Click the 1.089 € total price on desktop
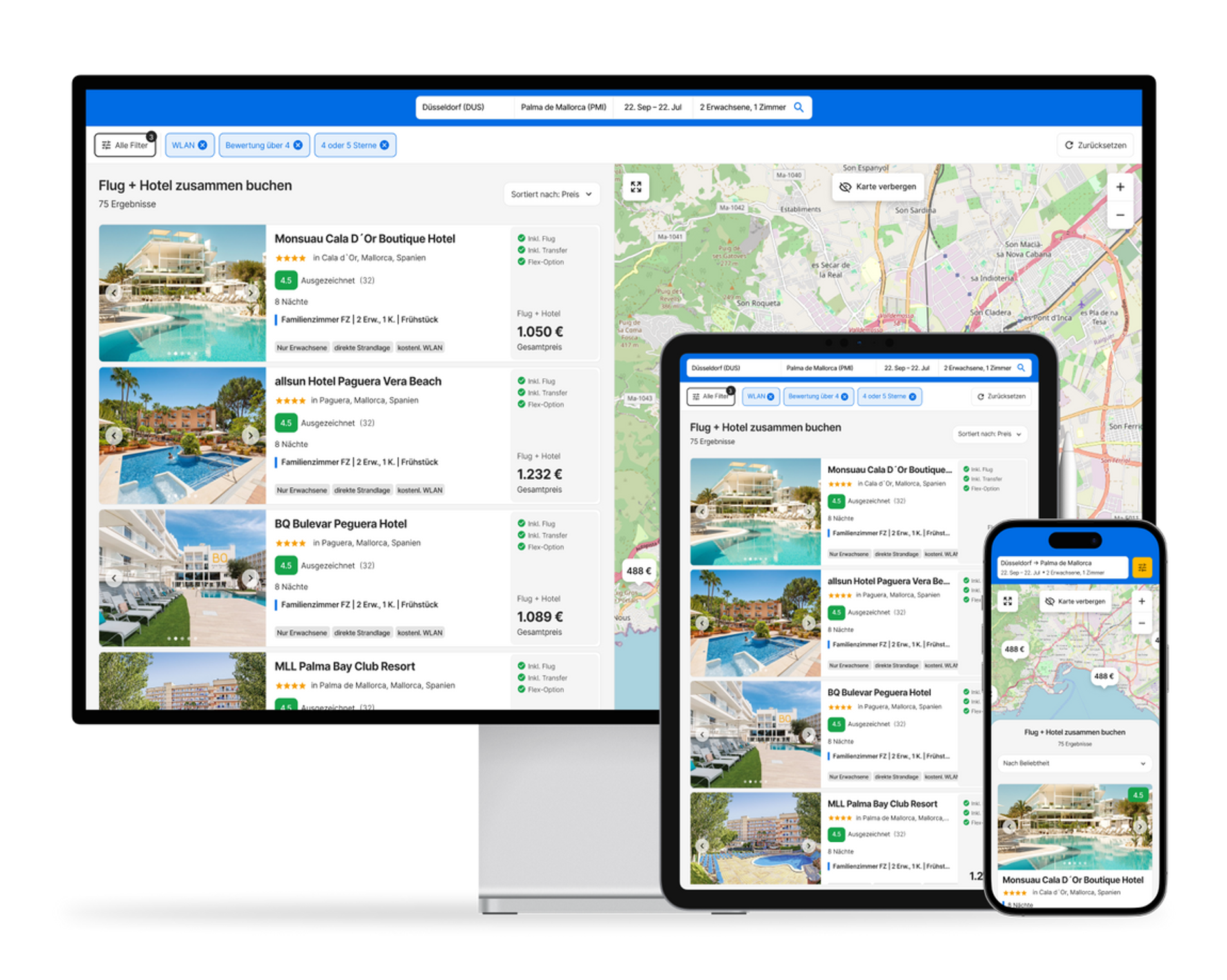The image size is (1227, 980). (x=540, y=616)
